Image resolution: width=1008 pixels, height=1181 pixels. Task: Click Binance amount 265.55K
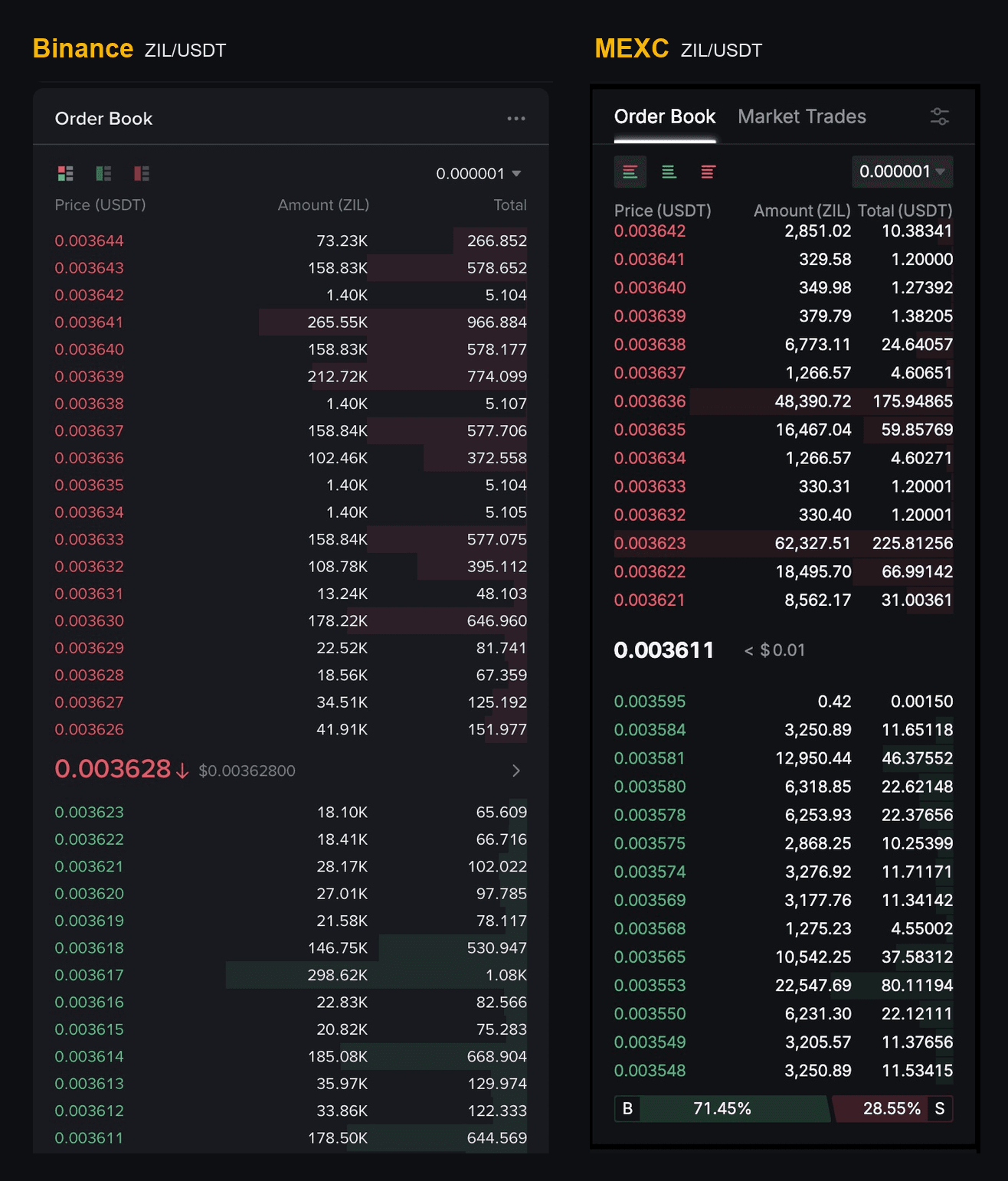(338, 322)
